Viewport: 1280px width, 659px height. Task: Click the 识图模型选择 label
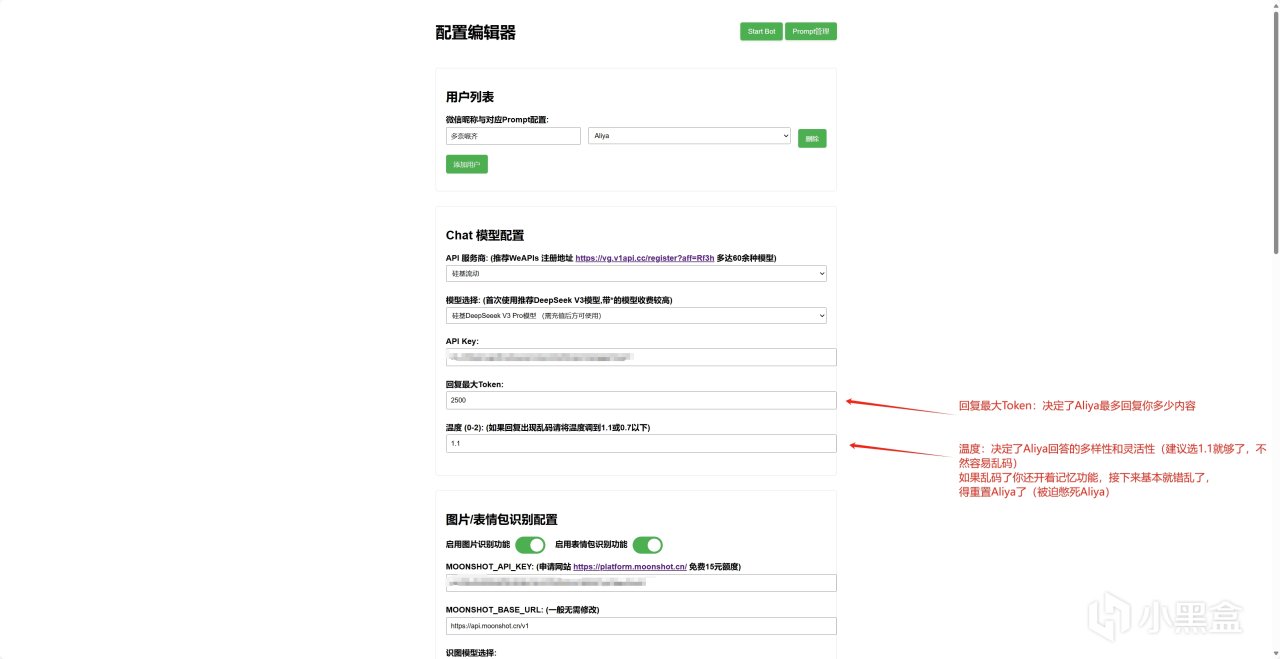(x=471, y=653)
